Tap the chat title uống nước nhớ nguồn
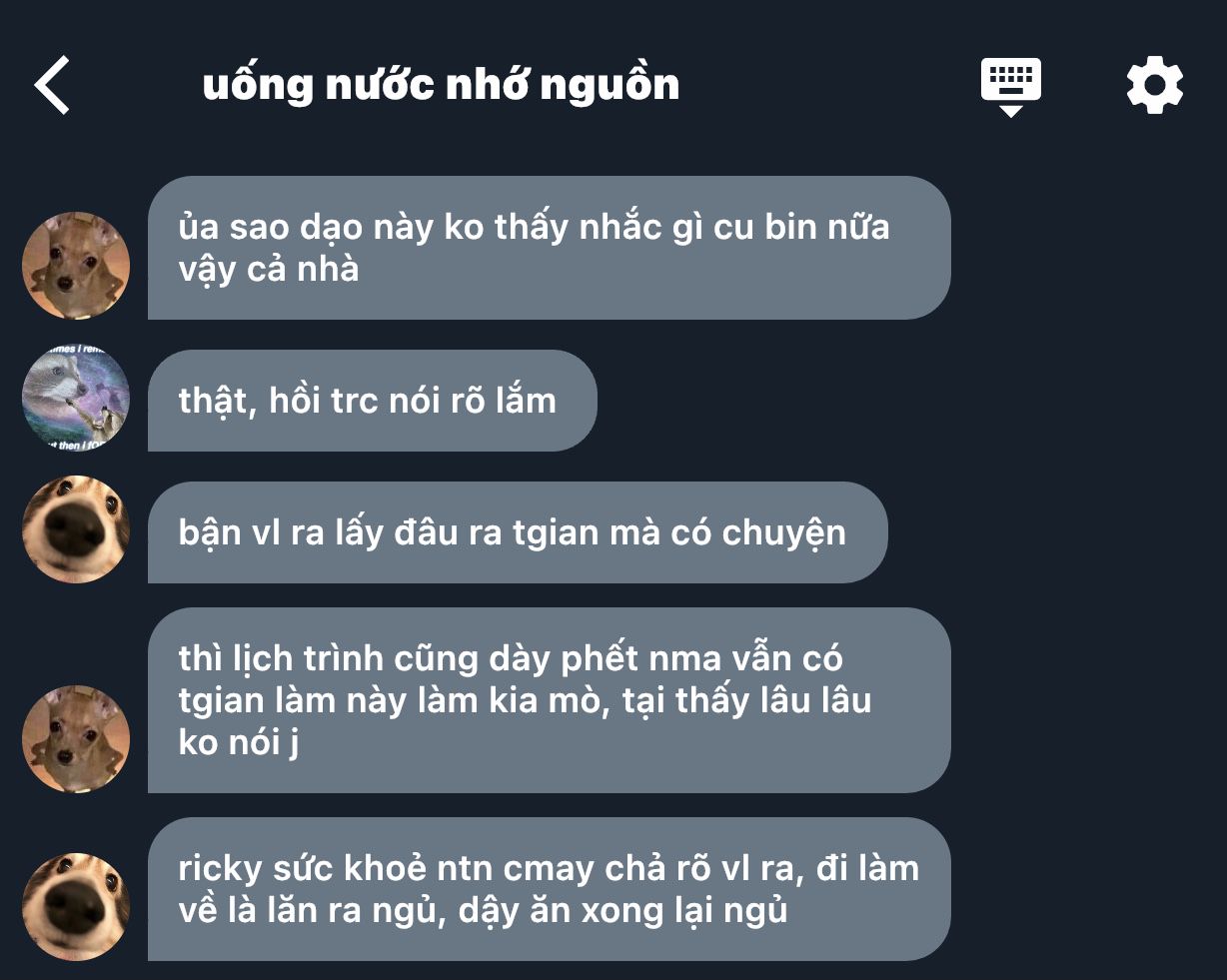Screen dimensions: 1227x980 click(441, 85)
